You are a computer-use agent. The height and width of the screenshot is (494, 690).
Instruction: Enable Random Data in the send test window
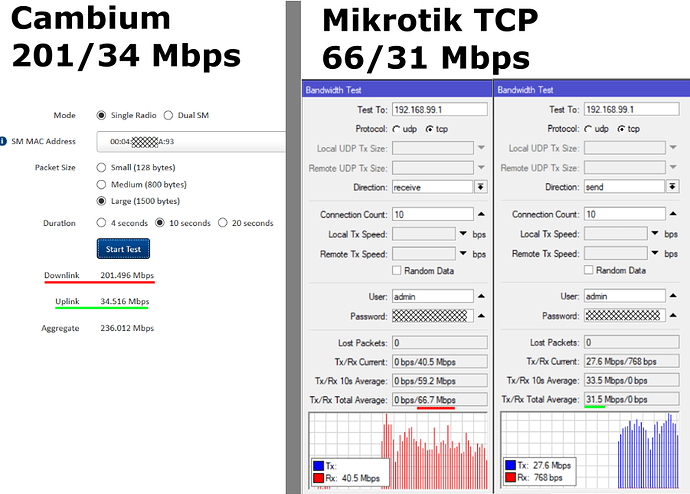pos(590,270)
